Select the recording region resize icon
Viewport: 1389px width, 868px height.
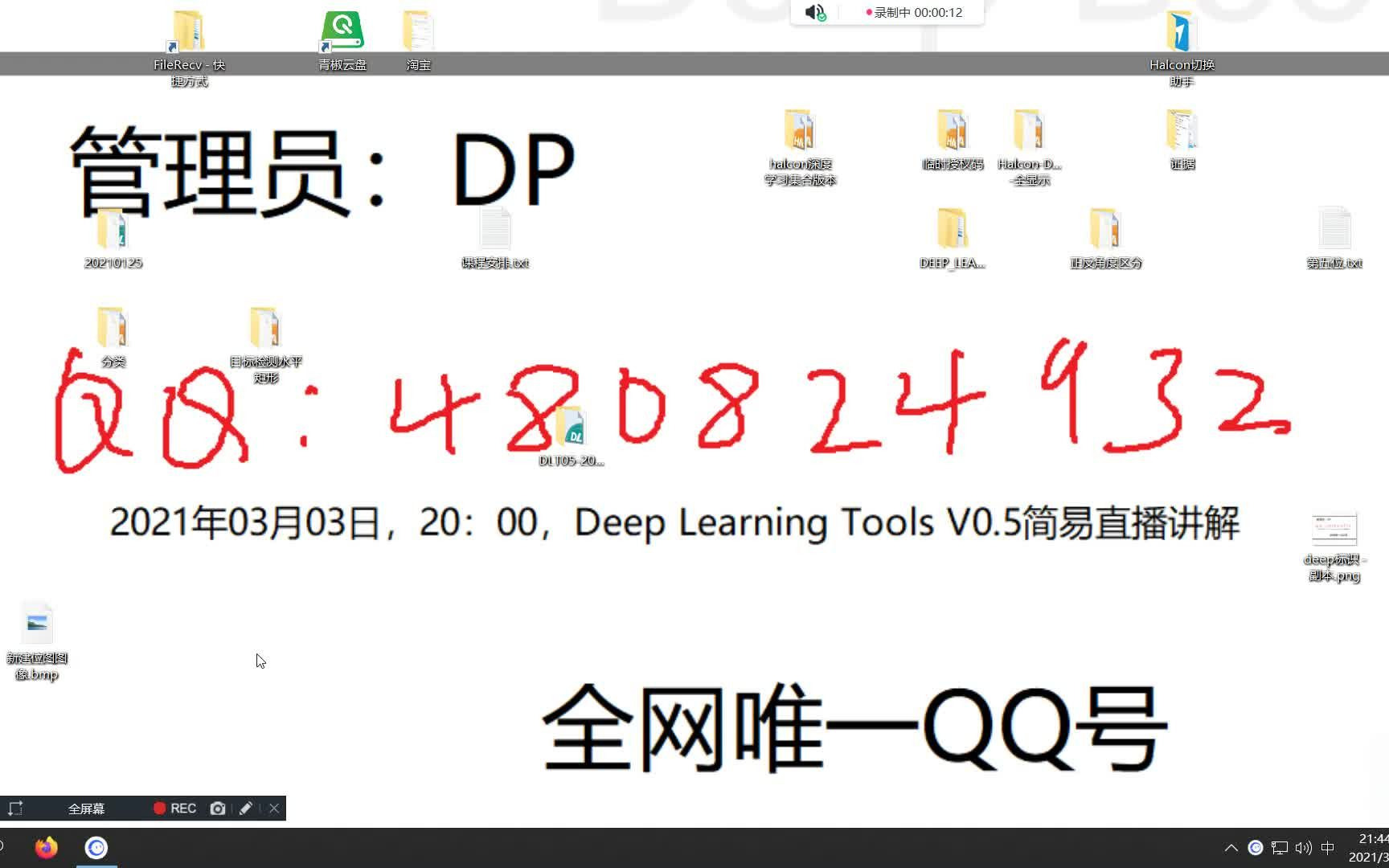tap(14, 808)
